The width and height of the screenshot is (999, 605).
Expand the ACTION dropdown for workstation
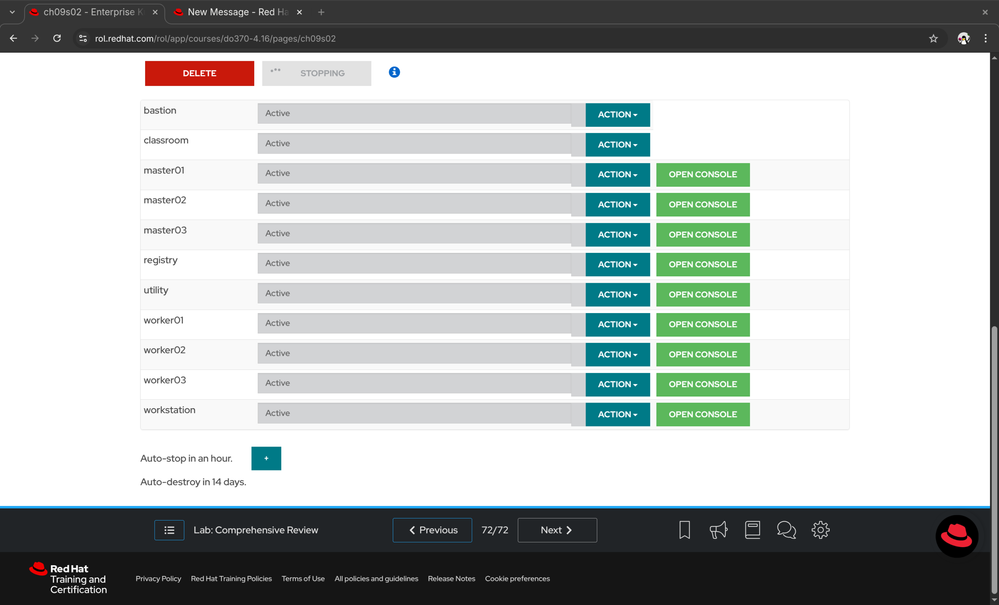[x=617, y=414]
